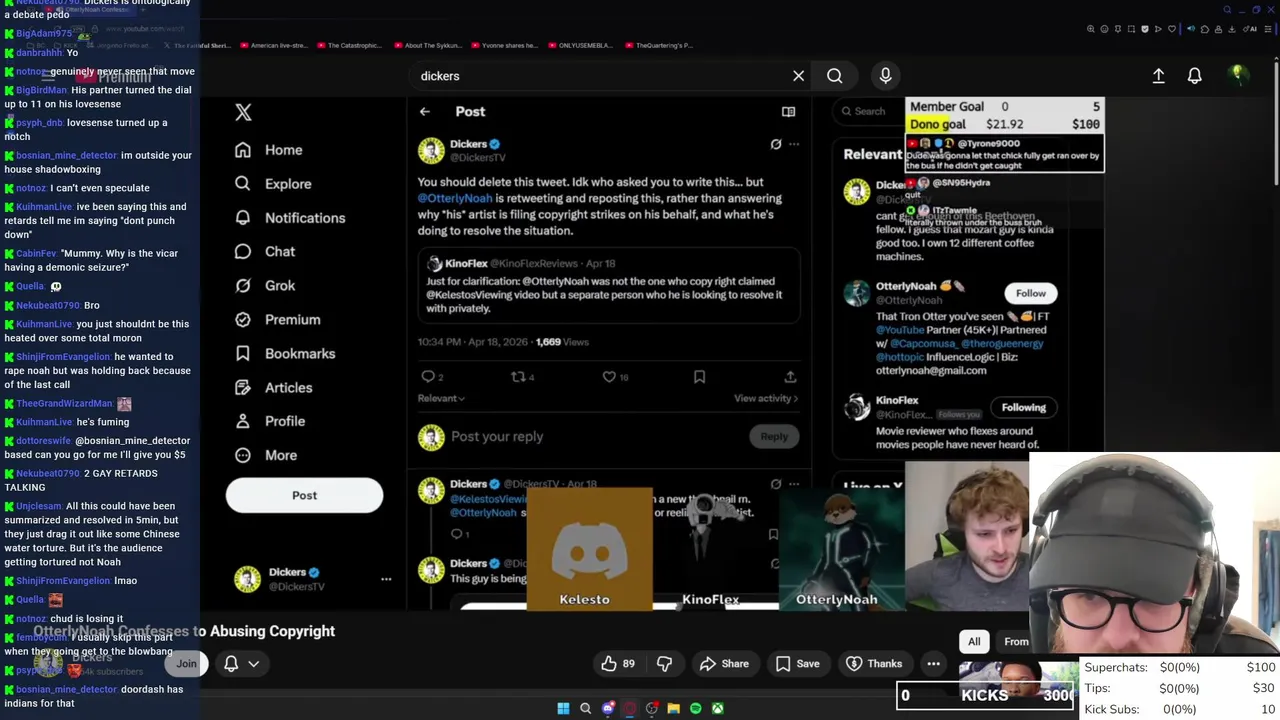
Task: Click the white Post button in sidebar
Action: [x=304, y=495]
